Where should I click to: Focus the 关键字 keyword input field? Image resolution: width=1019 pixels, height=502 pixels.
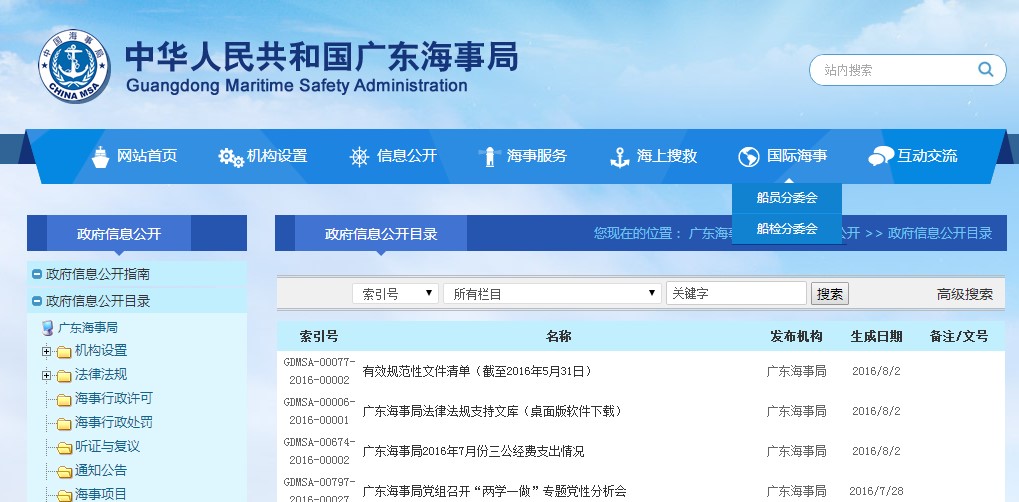736,294
